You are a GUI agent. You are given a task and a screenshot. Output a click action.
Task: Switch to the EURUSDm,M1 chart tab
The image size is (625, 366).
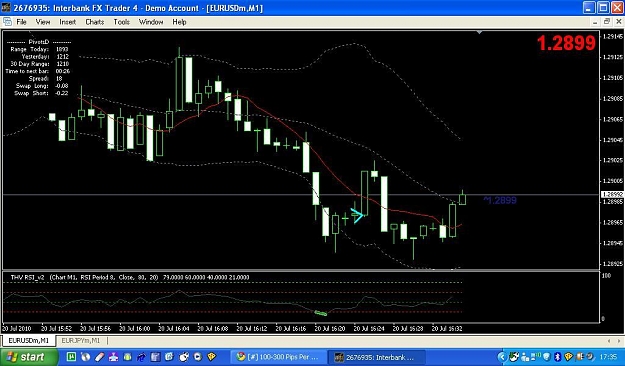pyautogui.click(x=28, y=340)
